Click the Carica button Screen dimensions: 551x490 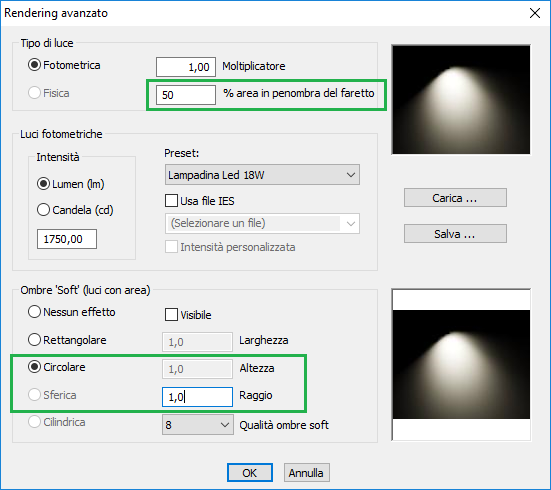455,198
